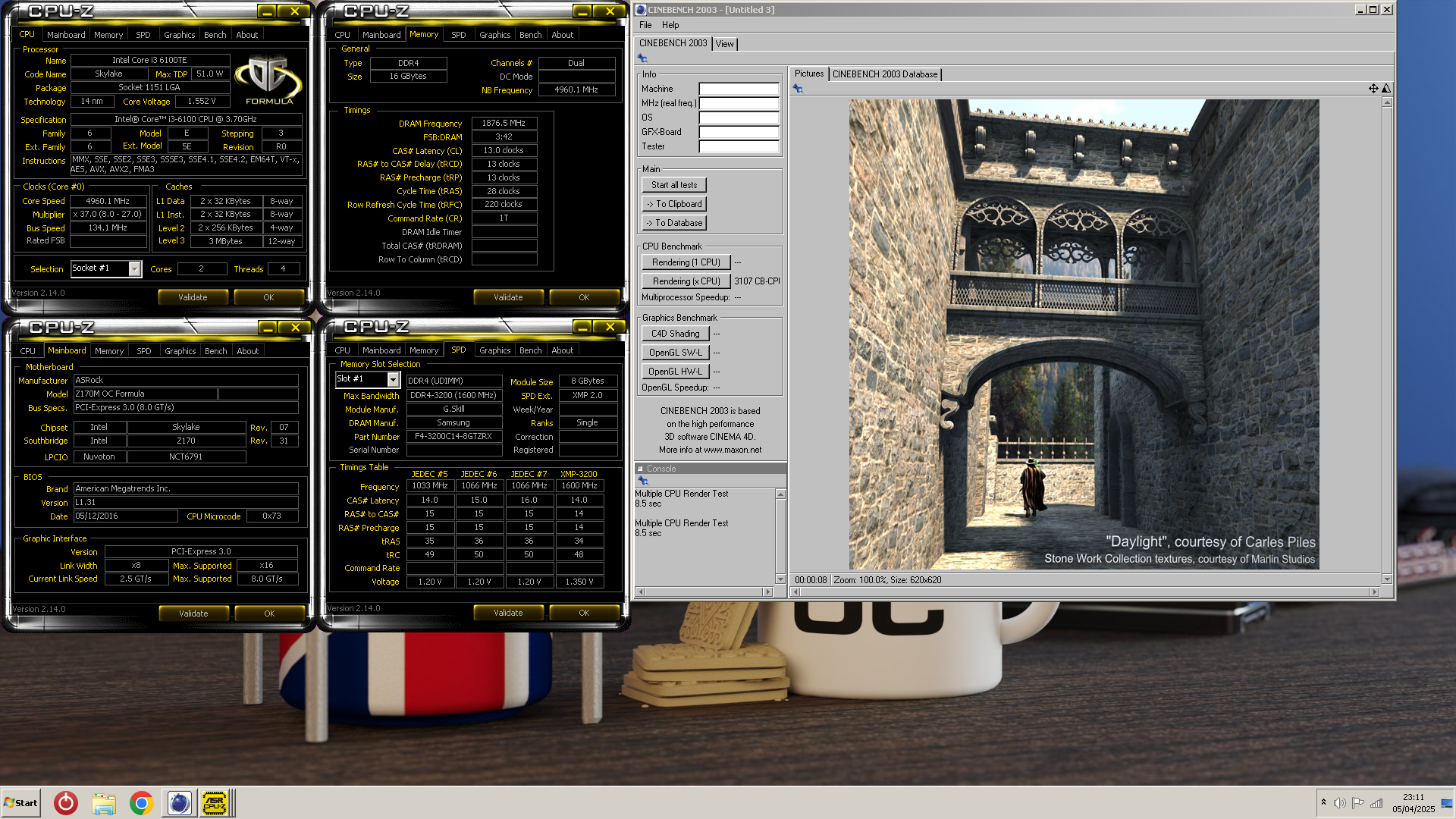Click the Console vertical scrollbar down arrow
The image size is (1456, 819).
[780, 579]
